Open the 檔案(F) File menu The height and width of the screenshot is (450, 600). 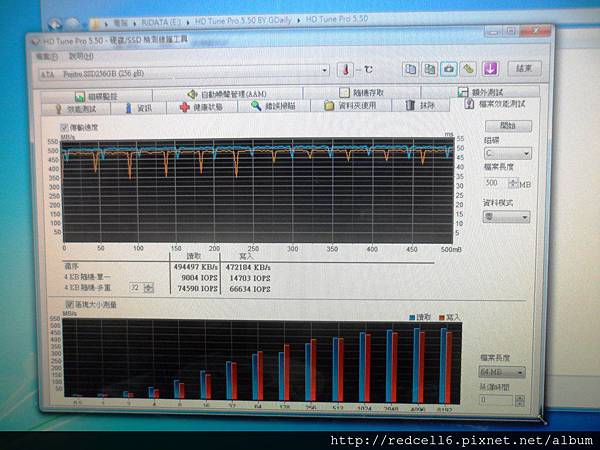point(47,57)
